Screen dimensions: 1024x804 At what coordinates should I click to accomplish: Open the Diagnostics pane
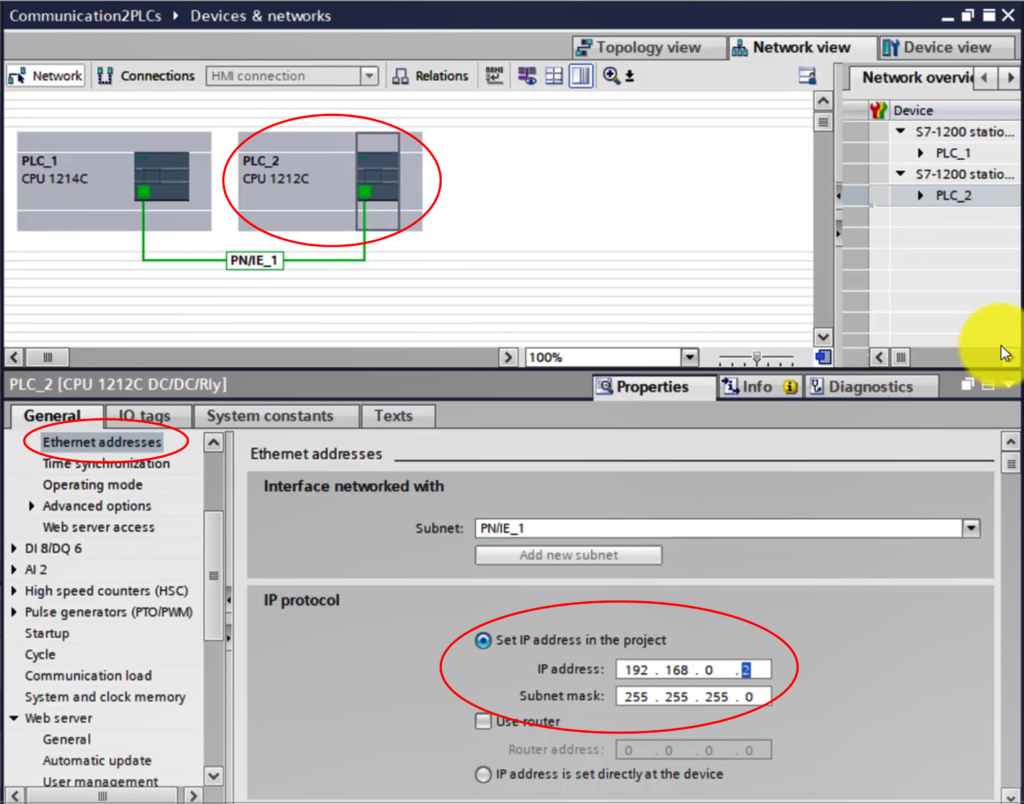pyautogui.click(x=866, y=386)
